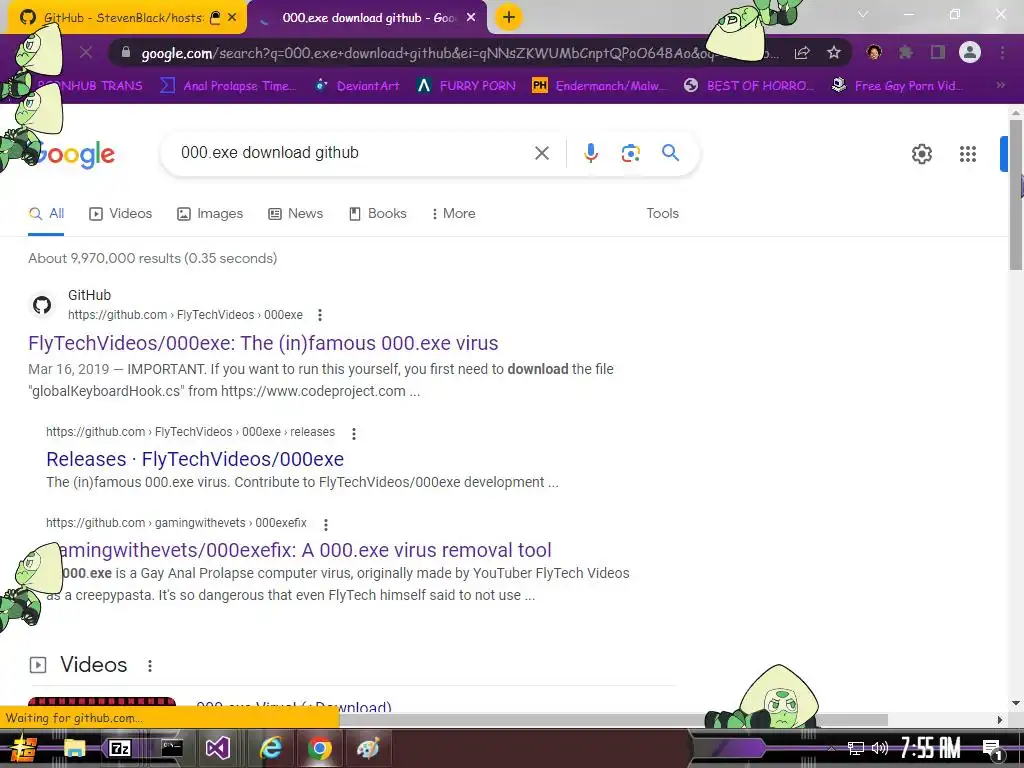
Task: Start voice search with microphone icon
Action: [x=590, y=153]
